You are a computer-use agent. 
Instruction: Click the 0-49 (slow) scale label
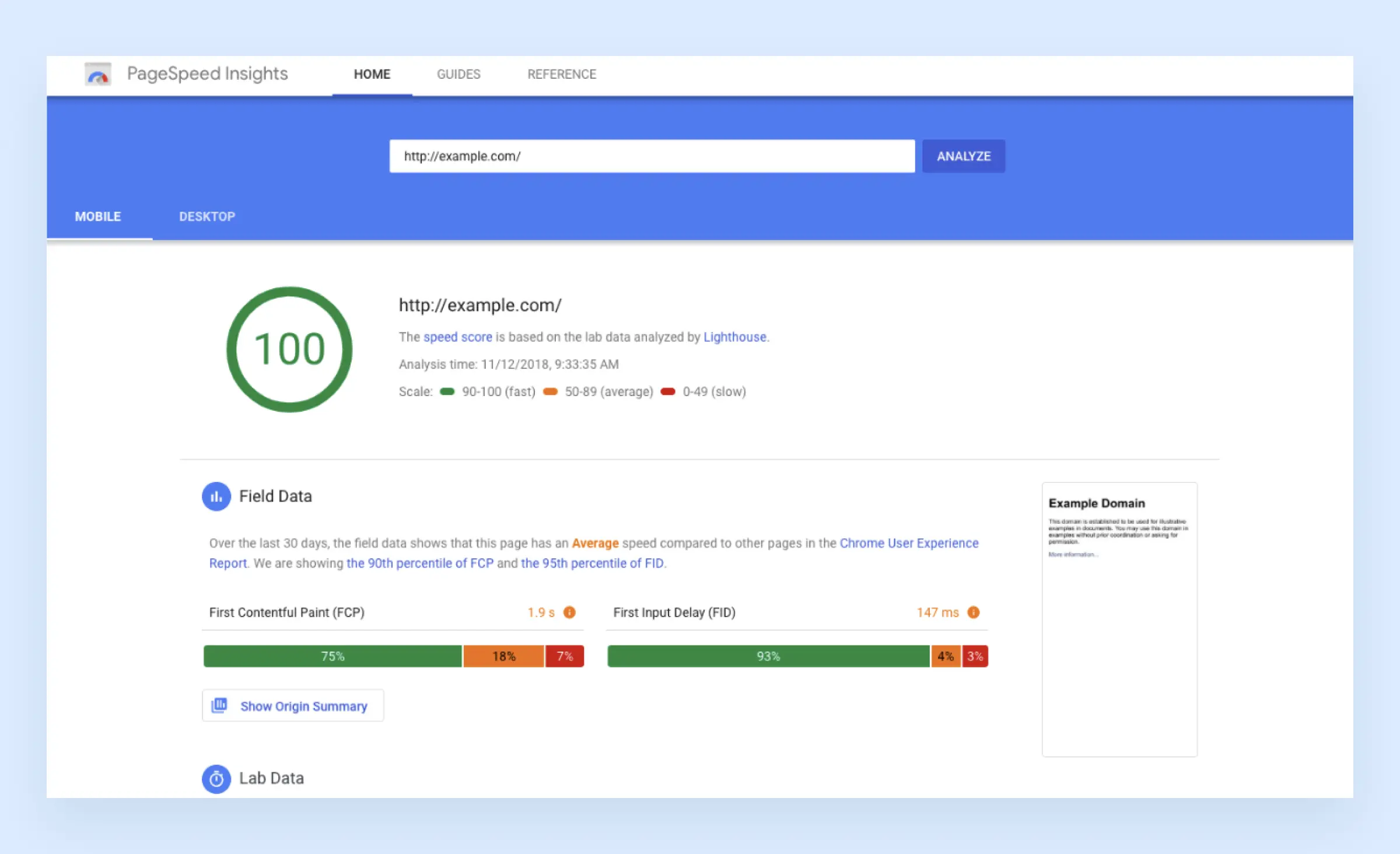[715, 391]
